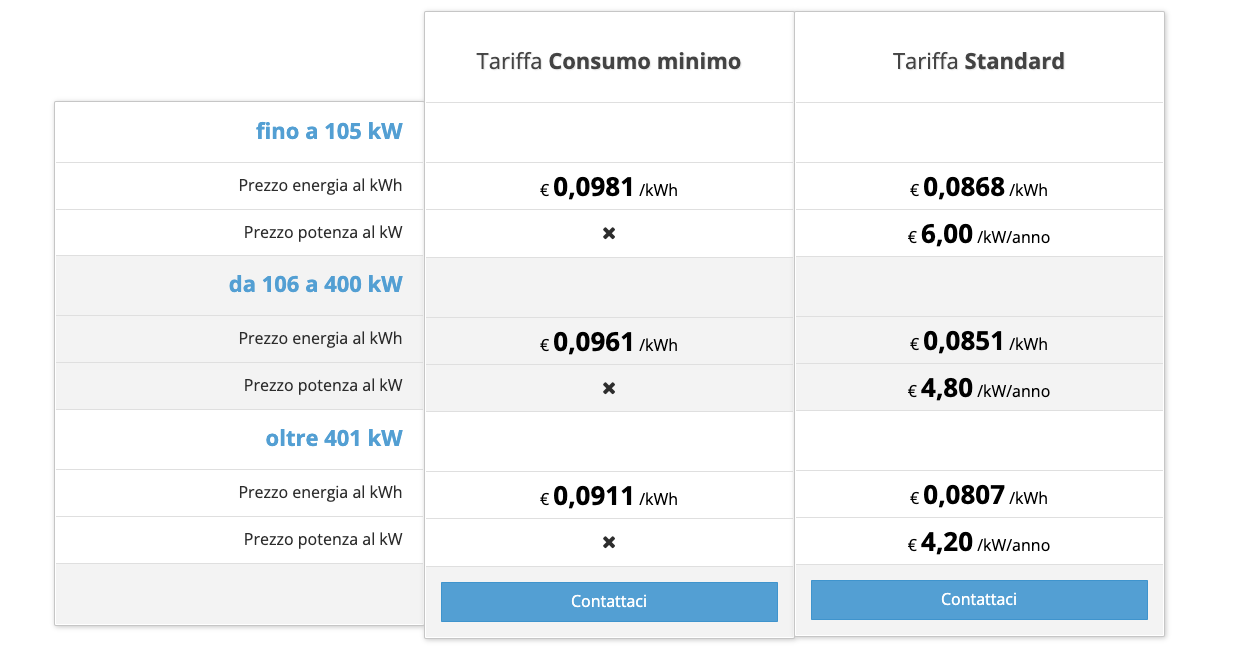
Task: Click the € 0,0807 /kWh price
Action: click(979, 496)
